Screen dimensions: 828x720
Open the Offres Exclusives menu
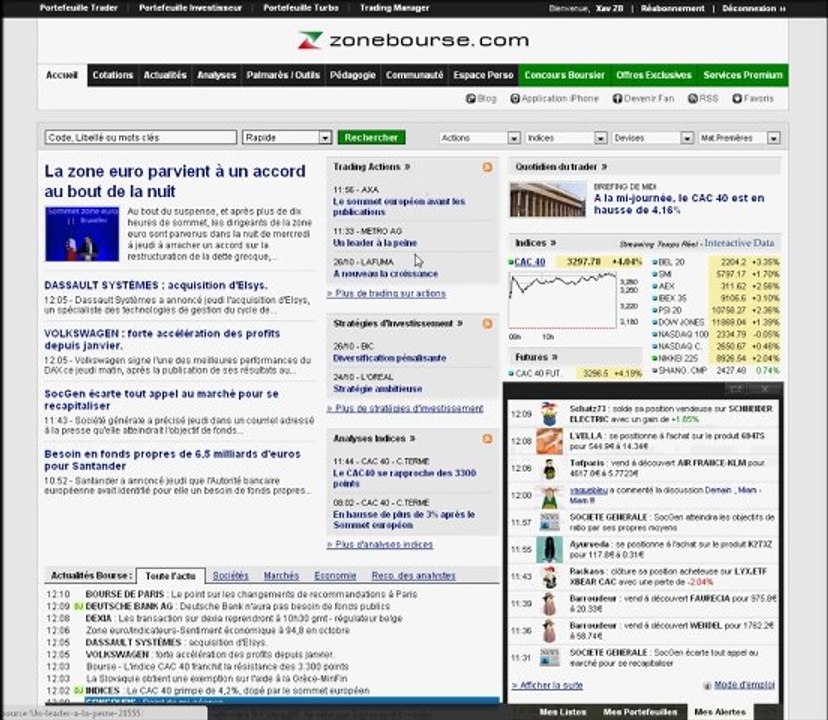click(654, 75)
